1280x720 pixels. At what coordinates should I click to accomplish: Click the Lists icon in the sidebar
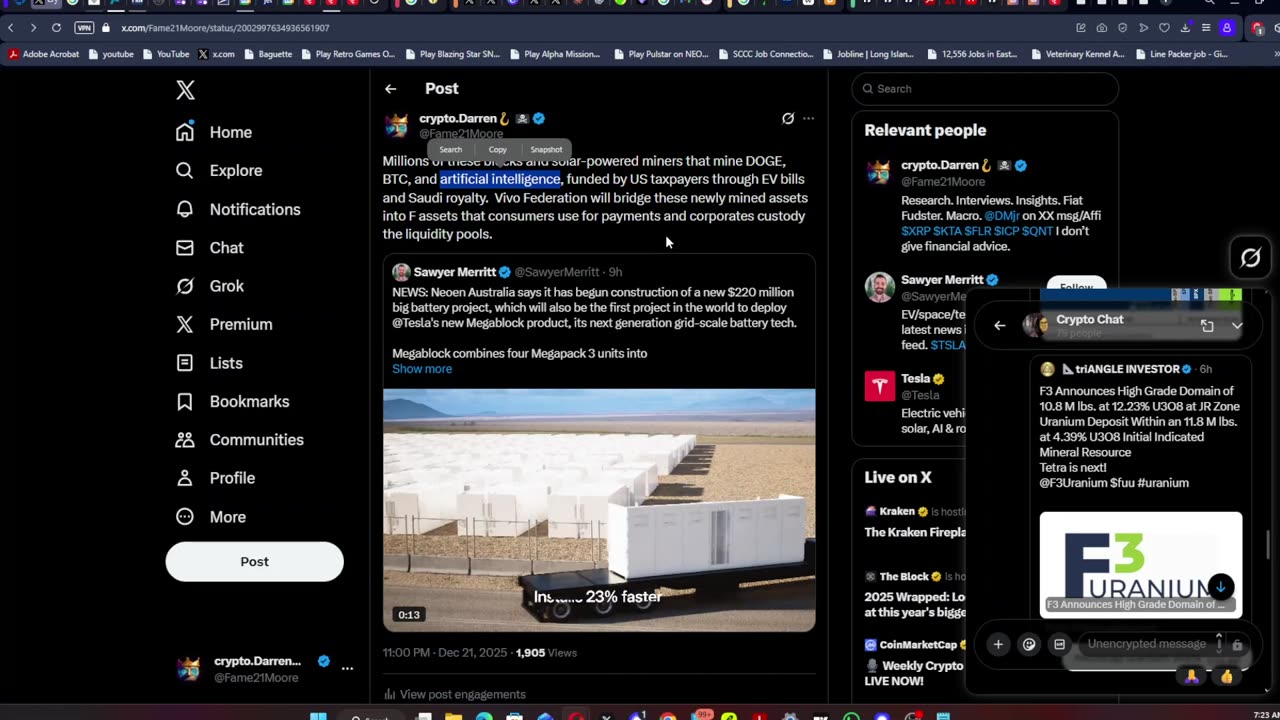tap(185, 363)
